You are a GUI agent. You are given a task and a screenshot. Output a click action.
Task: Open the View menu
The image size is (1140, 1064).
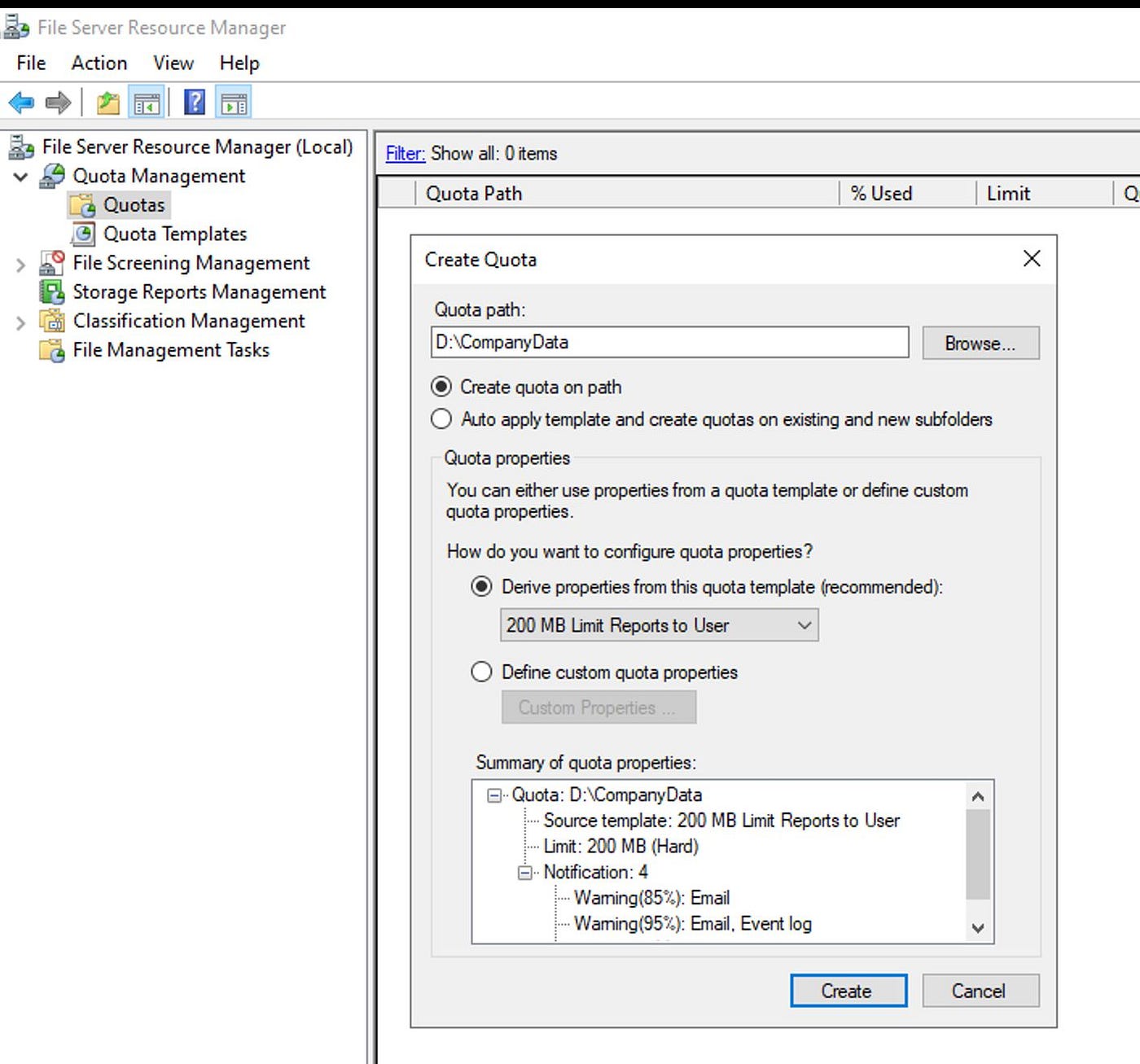pyautogui.click(x=173, y=63)
